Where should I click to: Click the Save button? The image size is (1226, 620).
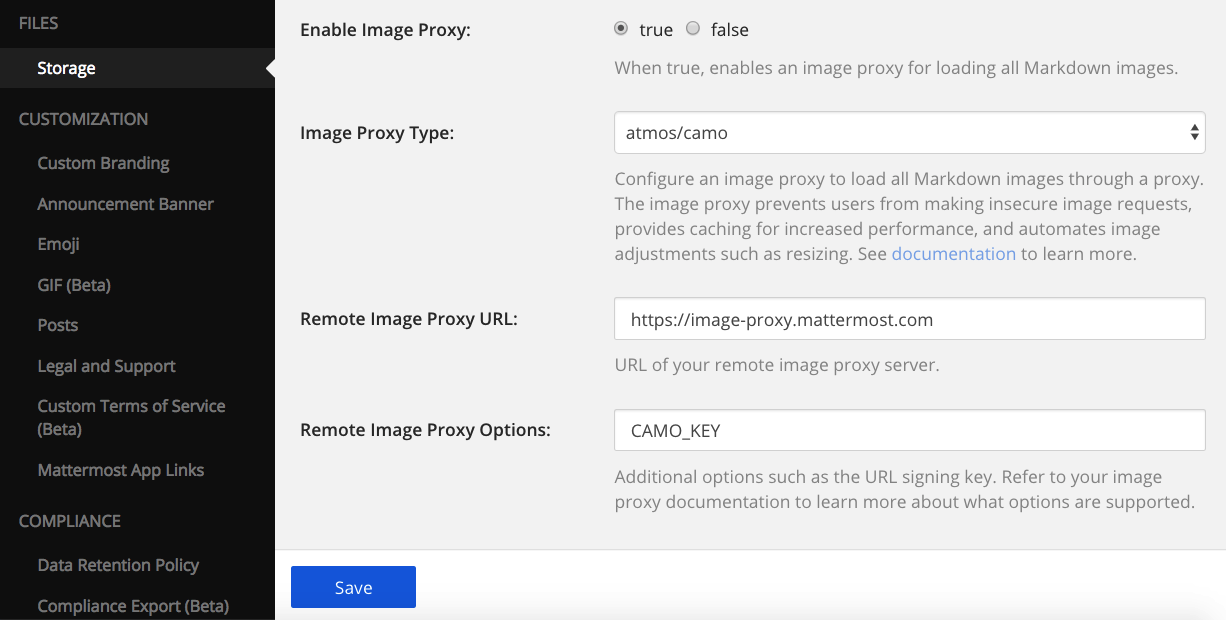[352, 587]
